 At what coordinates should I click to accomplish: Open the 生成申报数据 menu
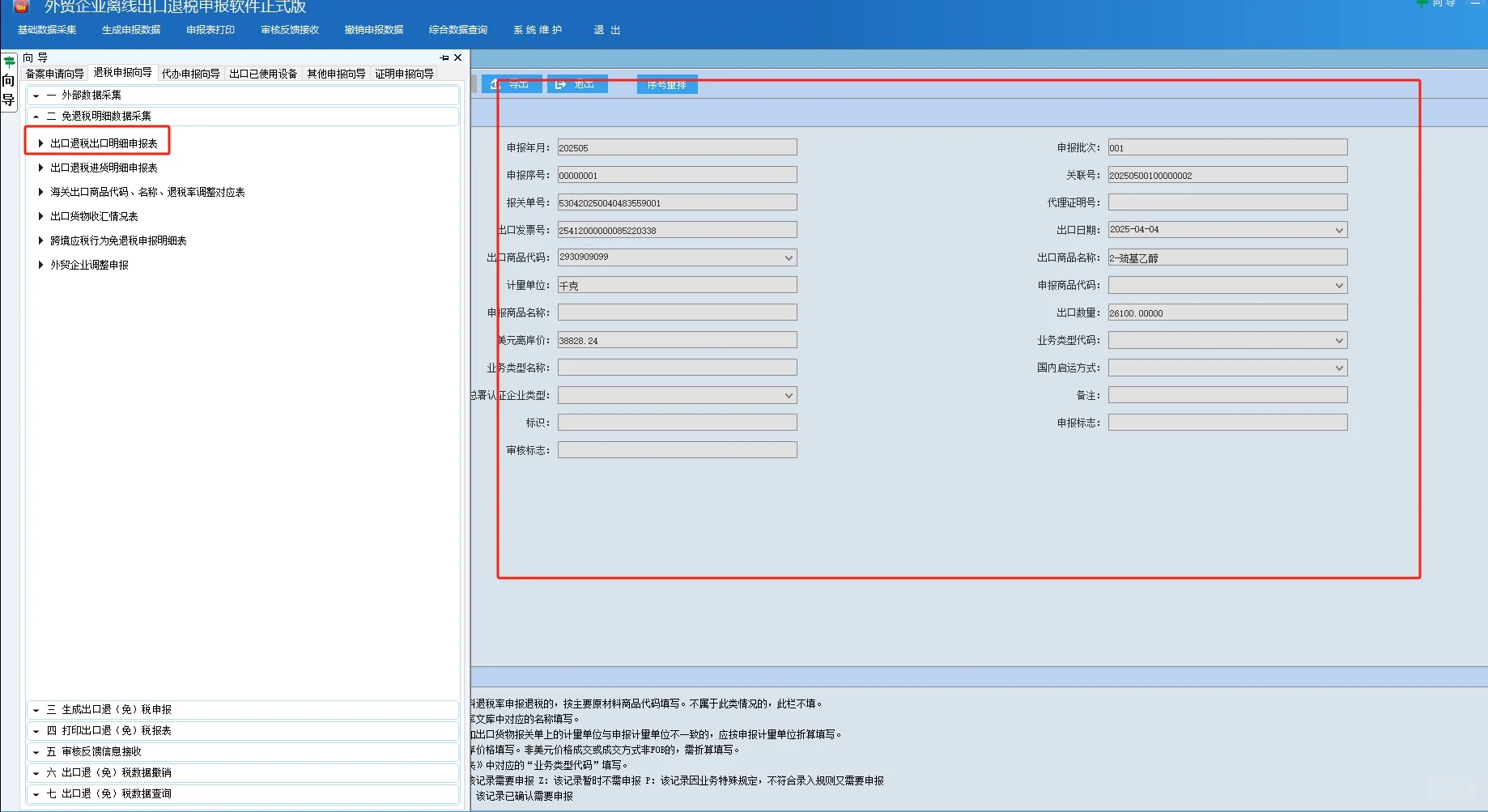tap(131, 30)
